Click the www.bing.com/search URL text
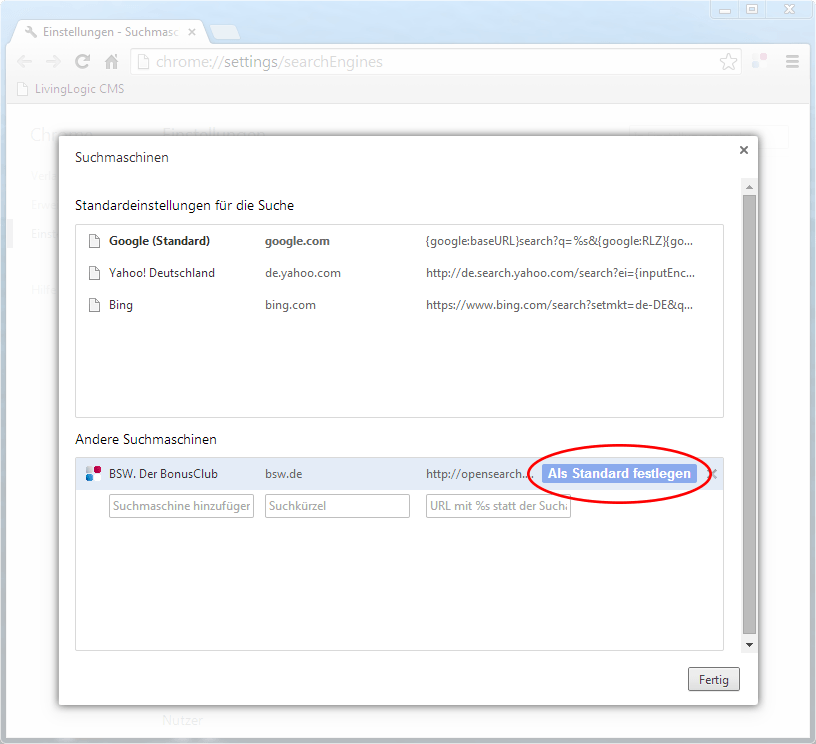This screenshot has width=816, height=744. point(559,305)
